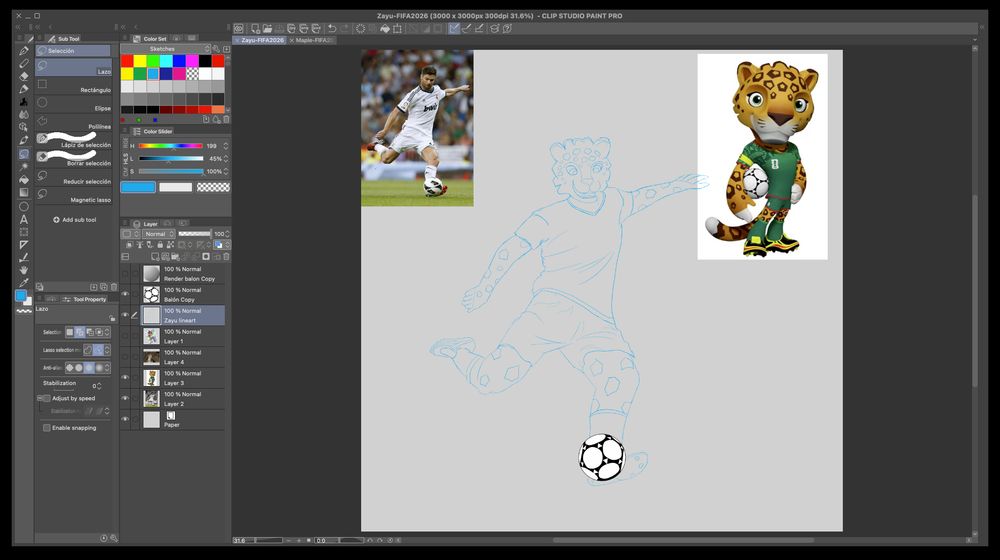This screenshot has height=560, width=1000.
Task: Click Add sub tool button
Action: [75, 219]
